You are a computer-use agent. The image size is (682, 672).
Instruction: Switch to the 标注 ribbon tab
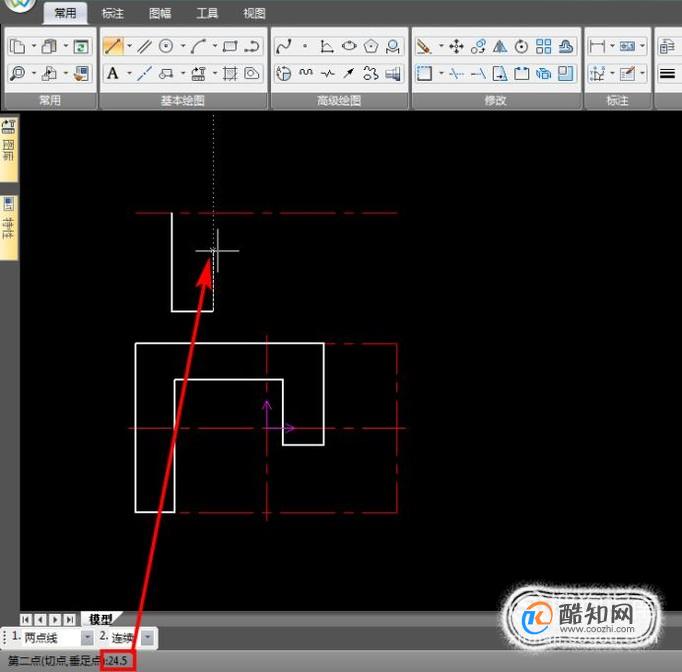(x=113, y=13)
